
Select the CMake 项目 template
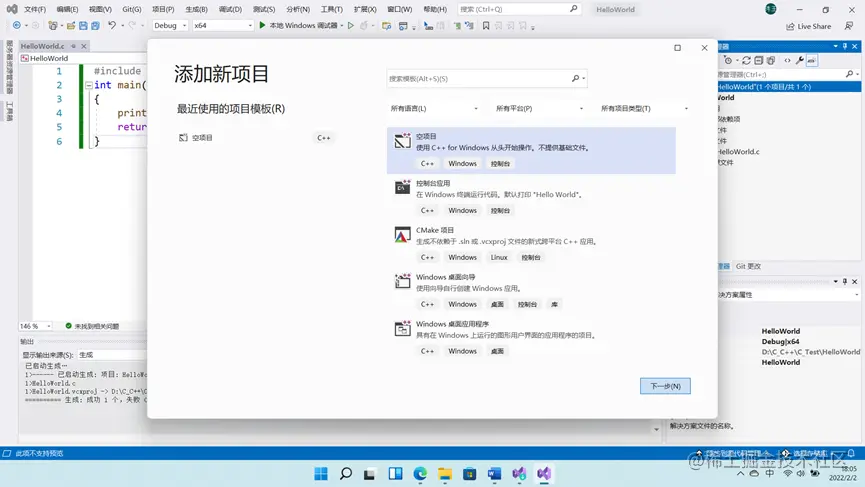pyautogui.click(x=531, y=244)
